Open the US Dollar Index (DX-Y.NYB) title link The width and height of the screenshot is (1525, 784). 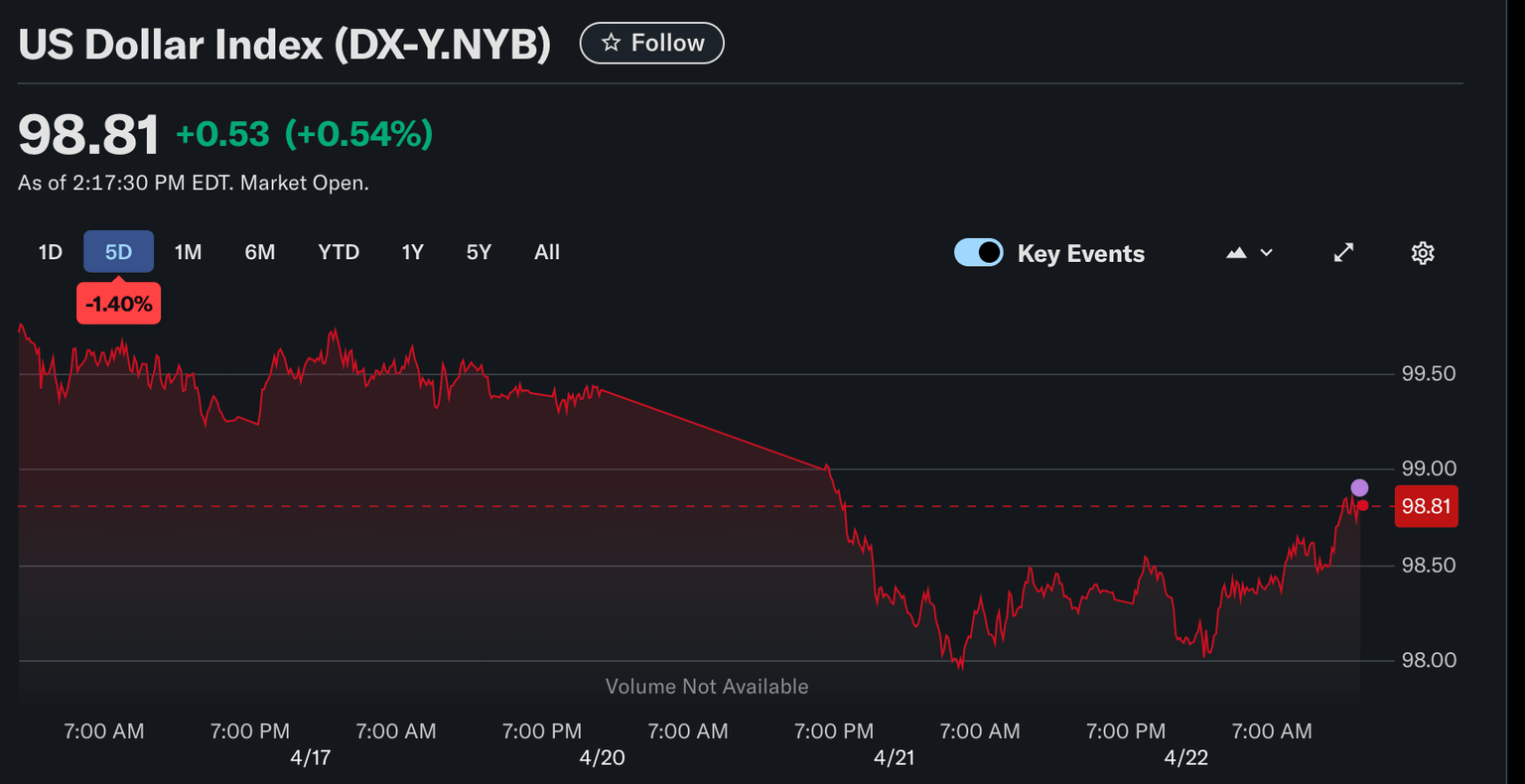click(285, 43)
